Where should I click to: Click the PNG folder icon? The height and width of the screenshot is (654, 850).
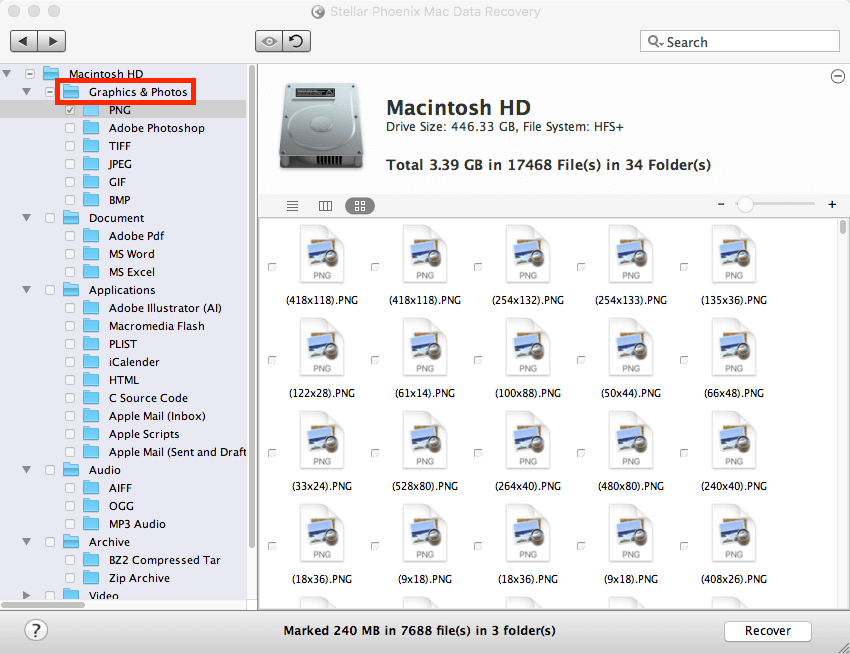click(x=91, y=110)
